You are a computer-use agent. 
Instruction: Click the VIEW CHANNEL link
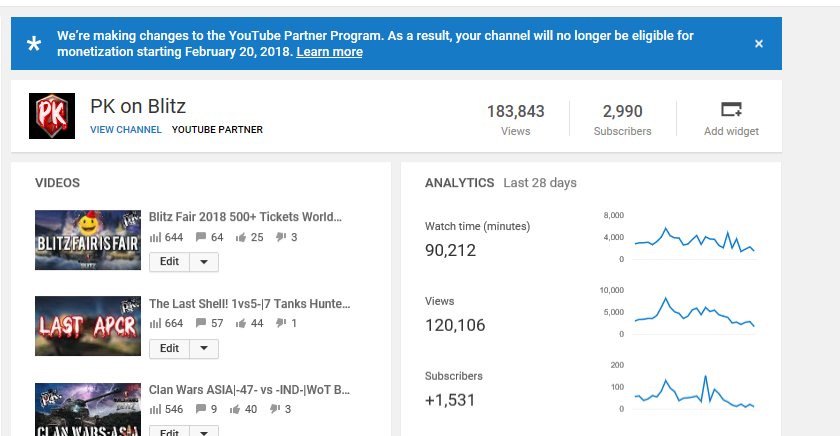click(126, 130)
